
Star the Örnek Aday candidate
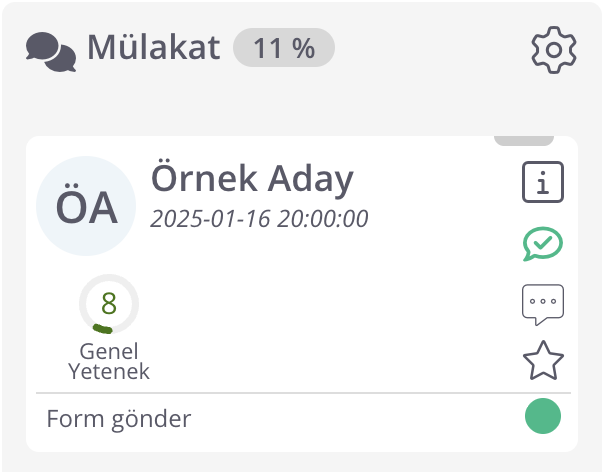(543, 360)
